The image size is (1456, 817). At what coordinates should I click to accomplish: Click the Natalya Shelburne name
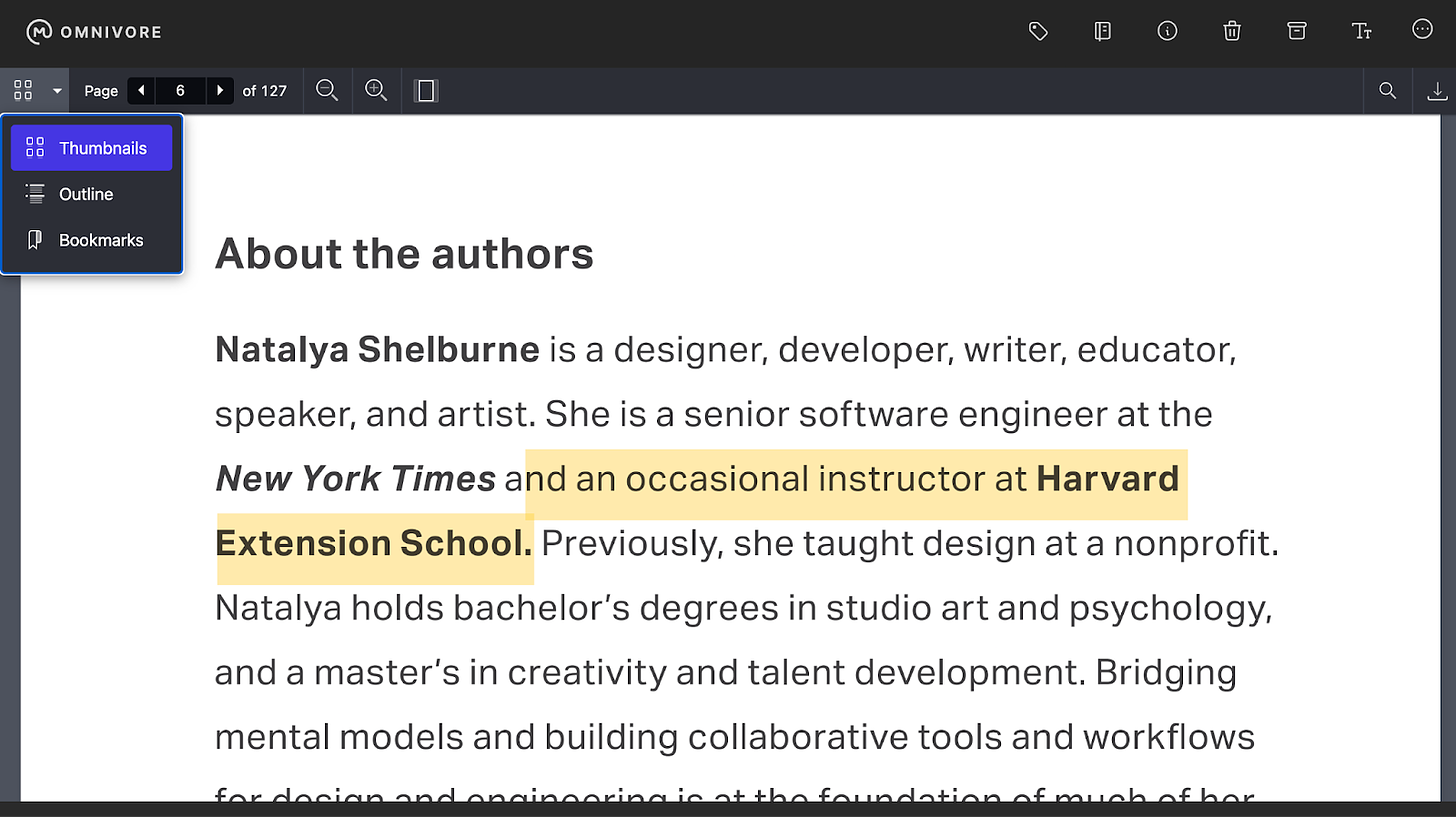coord(377,350)
